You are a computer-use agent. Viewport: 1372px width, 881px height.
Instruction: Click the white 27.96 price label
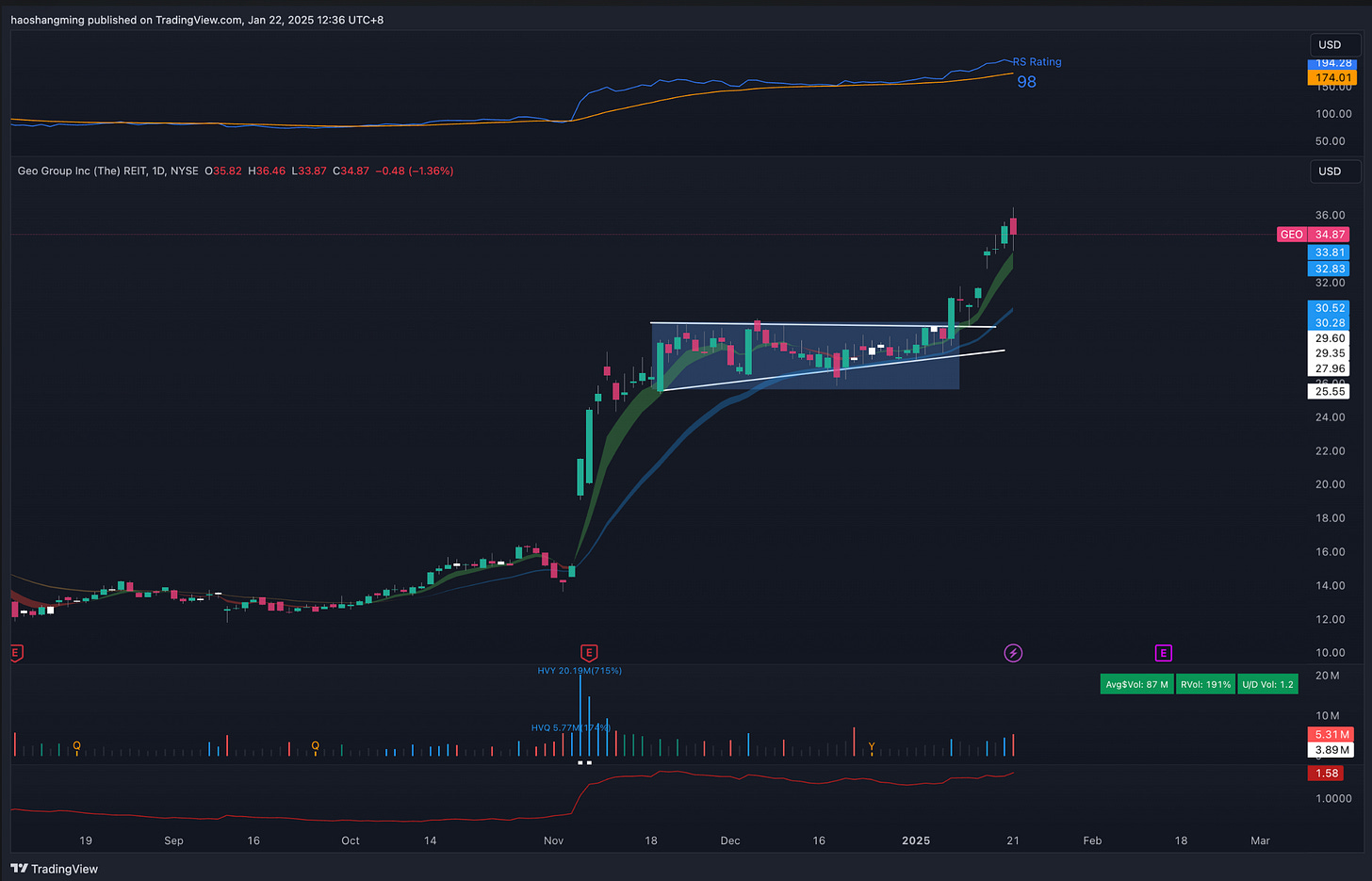[x=1331, y=368]
